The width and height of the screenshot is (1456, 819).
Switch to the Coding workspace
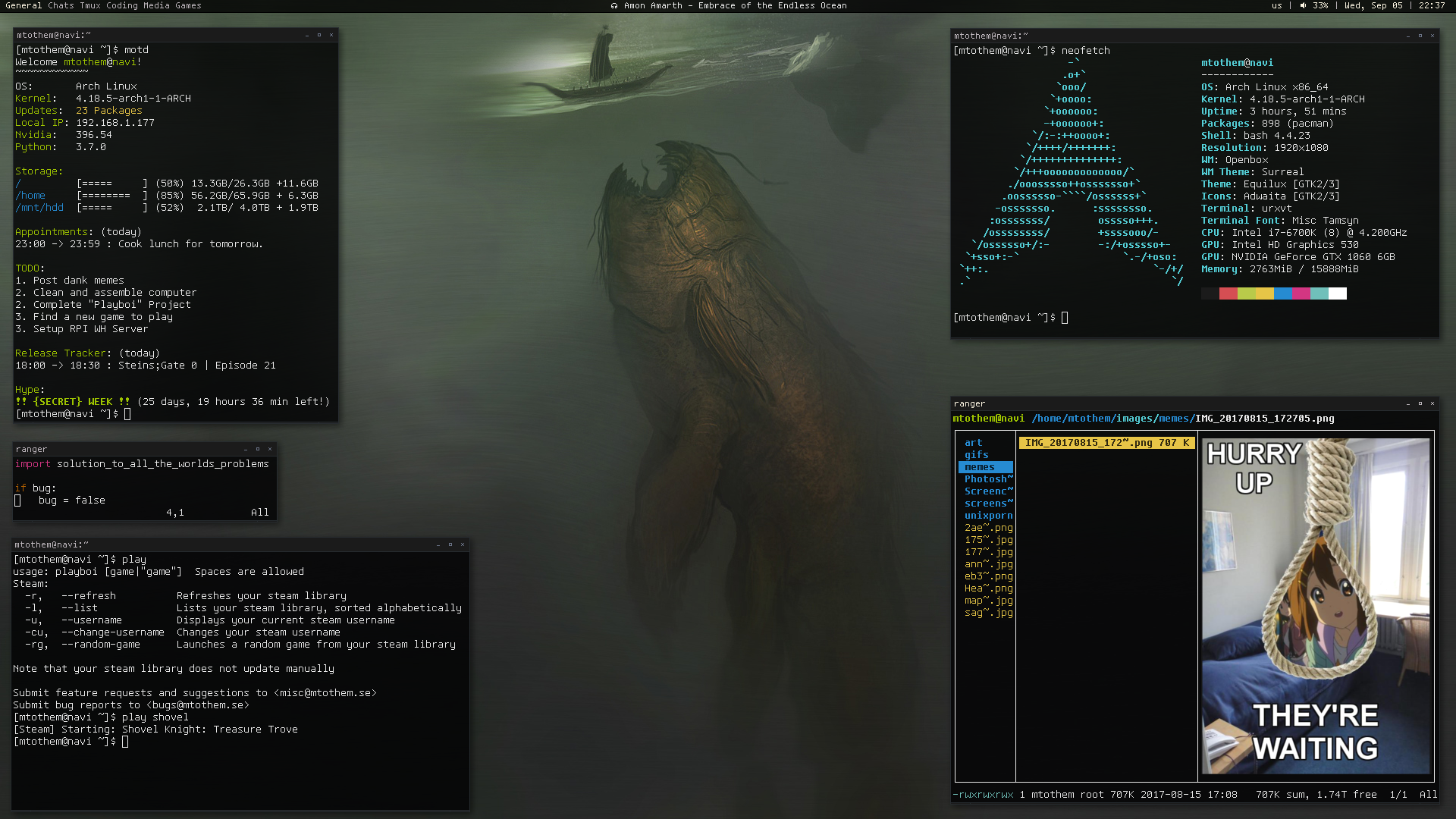coord(122,5)
